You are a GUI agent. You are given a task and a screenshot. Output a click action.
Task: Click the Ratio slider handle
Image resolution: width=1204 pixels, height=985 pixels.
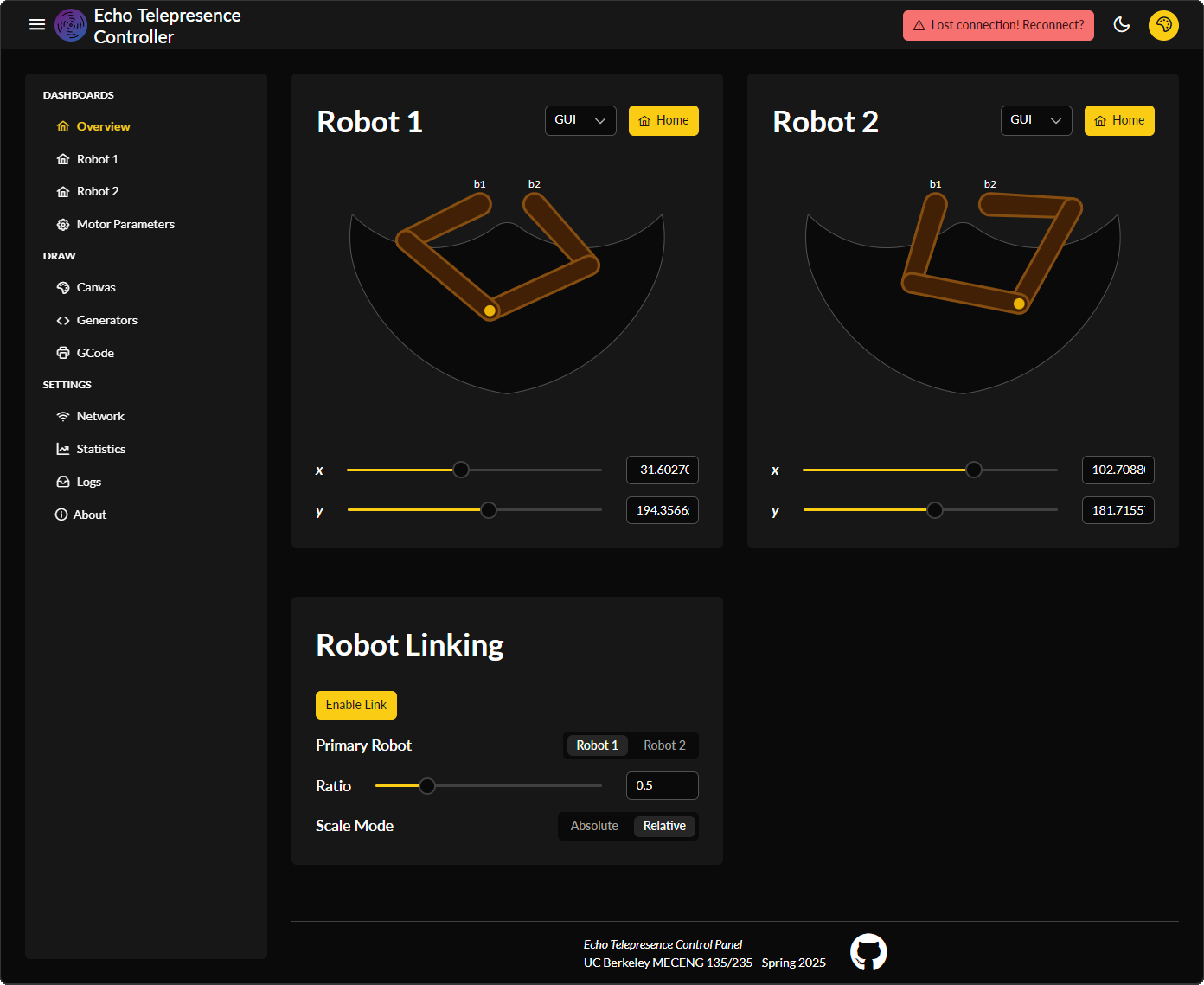click(427, 786)
